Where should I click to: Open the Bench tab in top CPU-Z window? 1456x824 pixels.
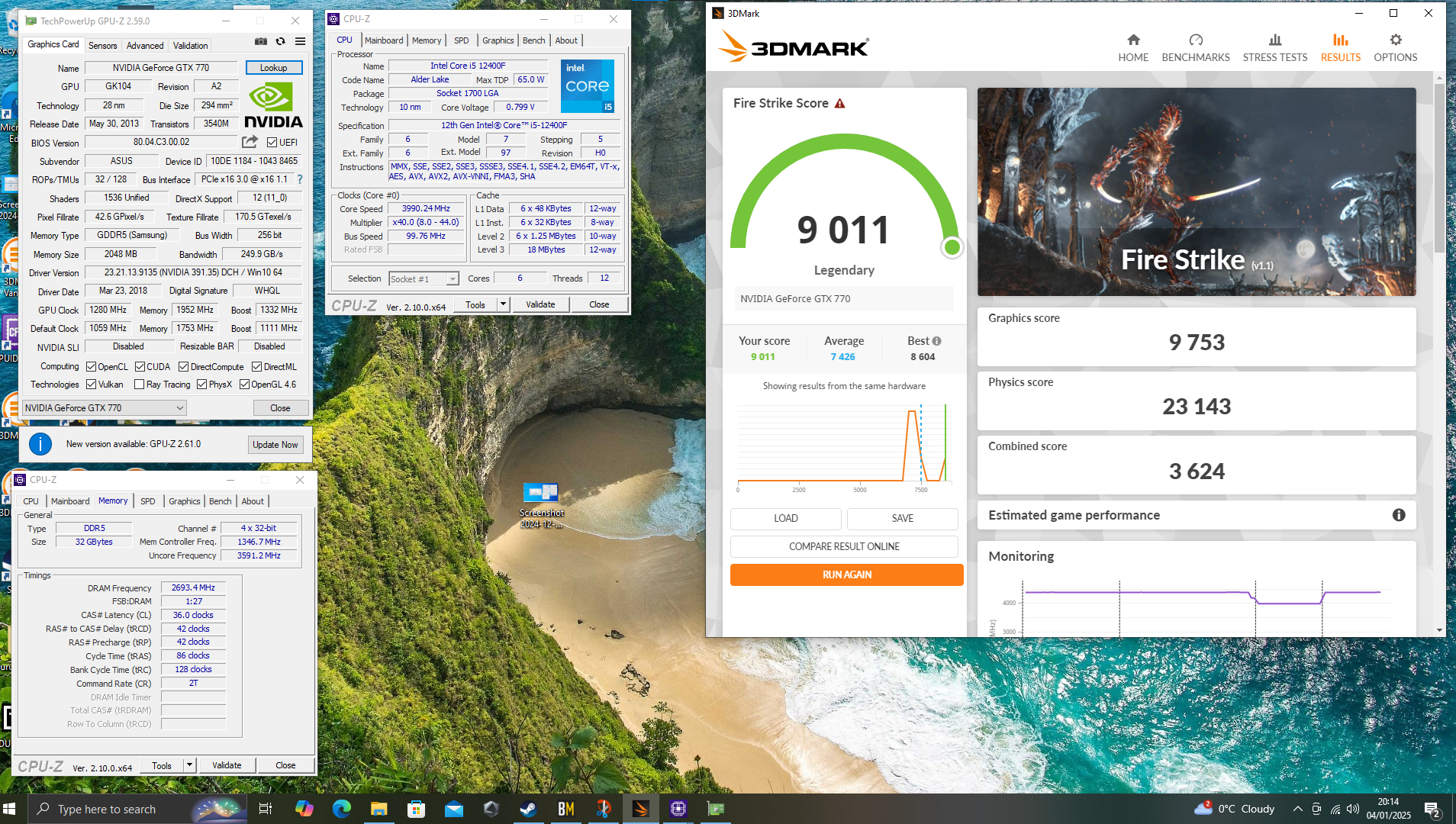click(534, 40)
